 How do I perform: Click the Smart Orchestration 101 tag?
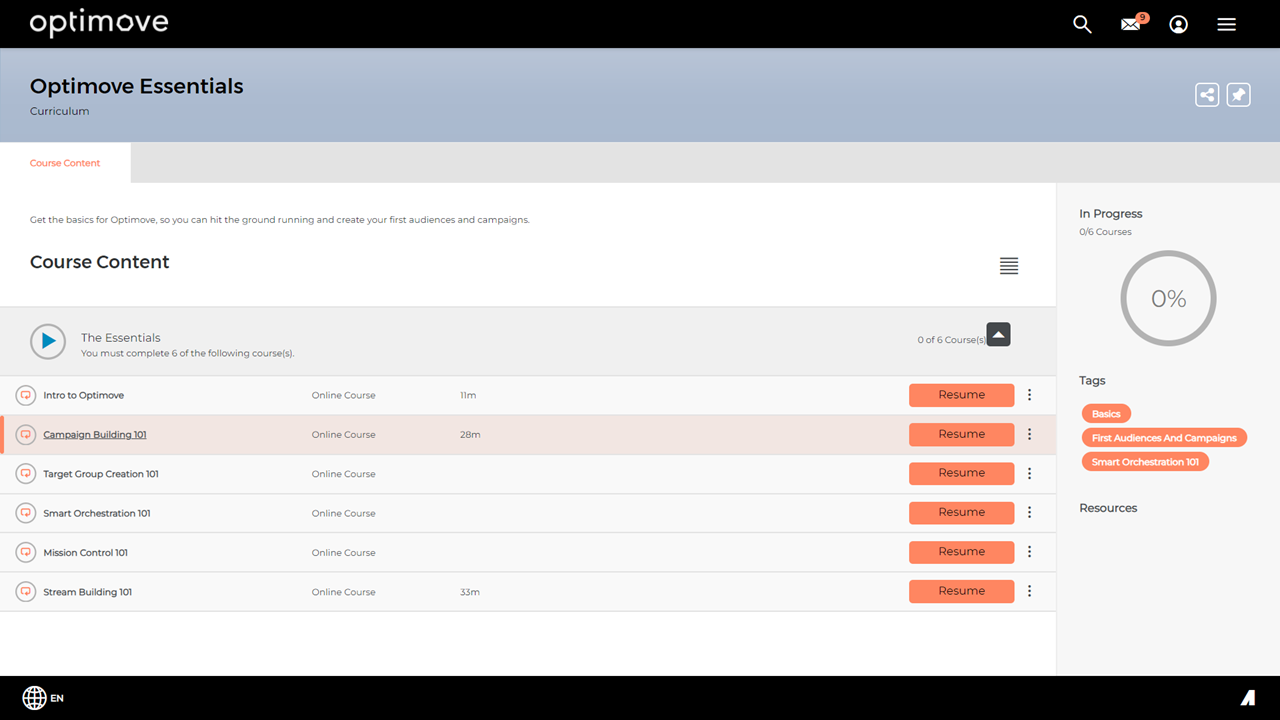[1145, 462]
